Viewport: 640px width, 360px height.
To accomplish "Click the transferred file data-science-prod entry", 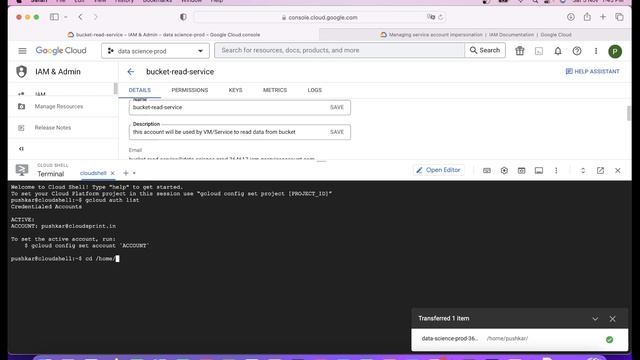I will 450,339.
